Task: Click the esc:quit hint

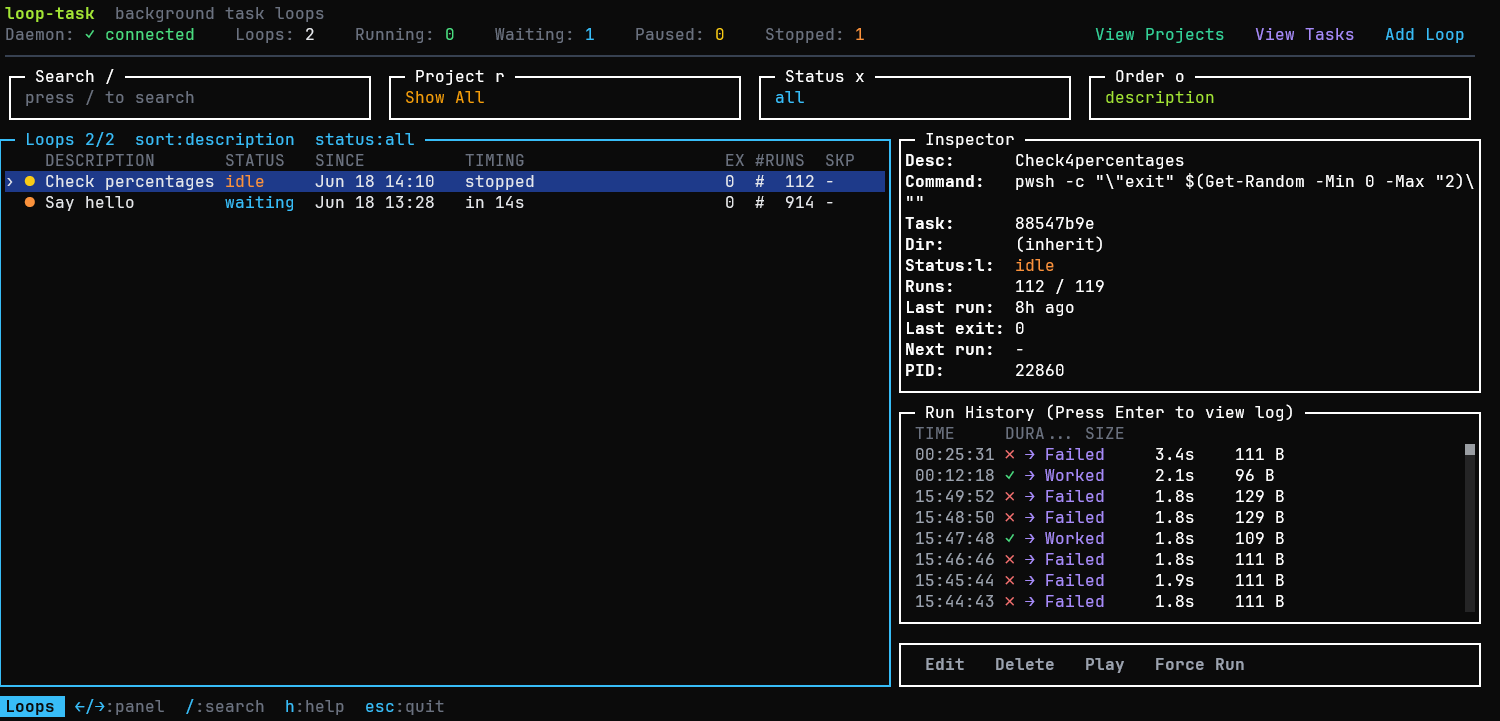Action: coord(405,706)
